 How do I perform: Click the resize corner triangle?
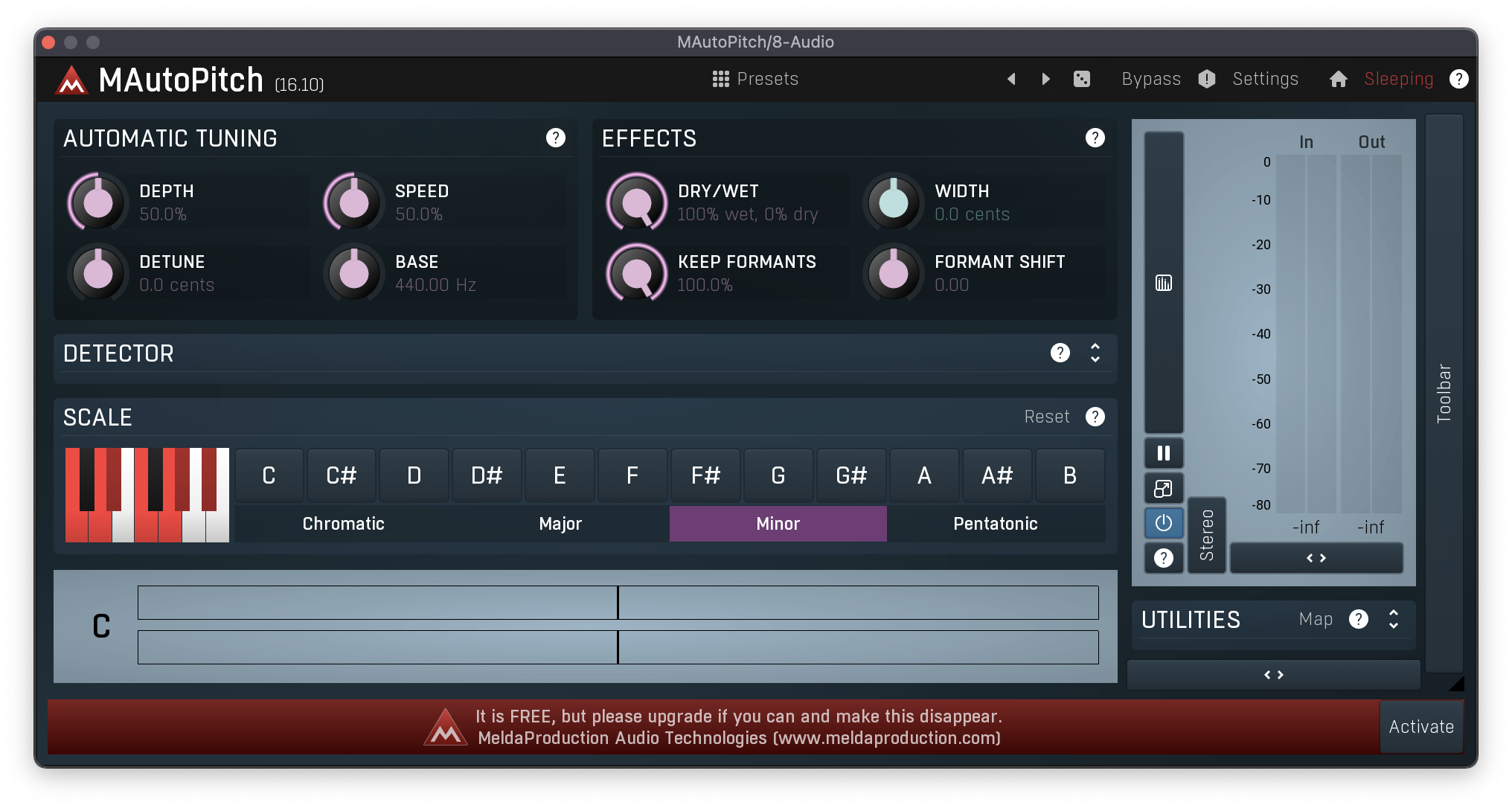(x=1457, y=683)
